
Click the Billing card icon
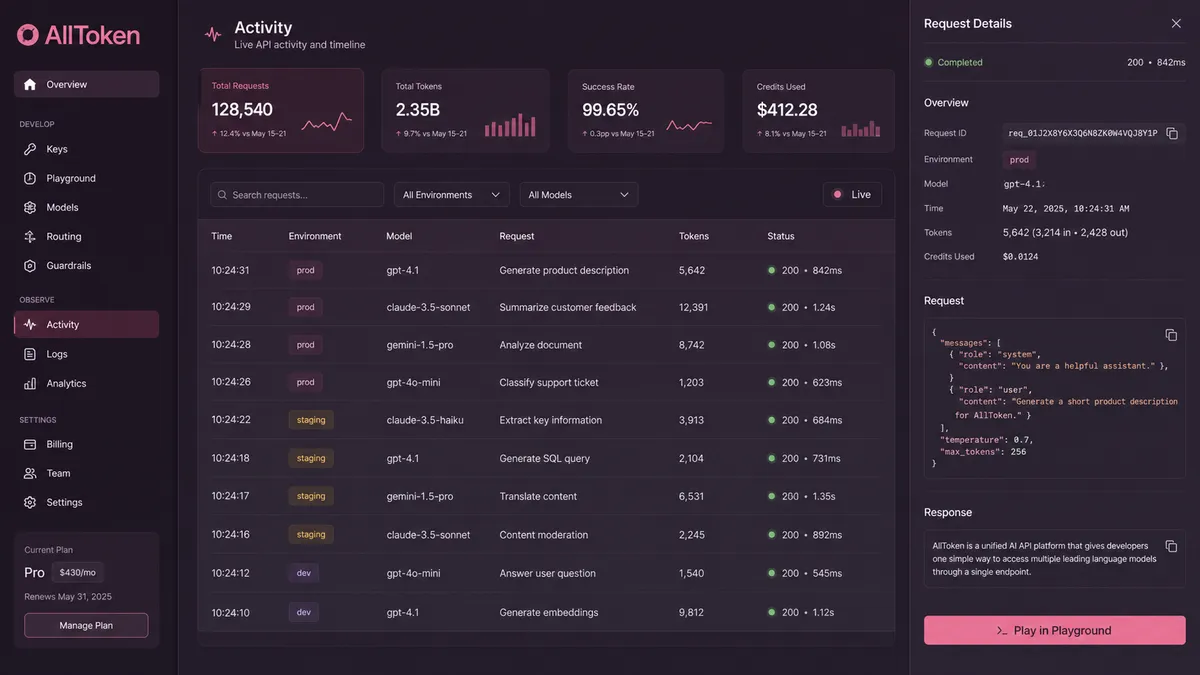pos(30,444)
